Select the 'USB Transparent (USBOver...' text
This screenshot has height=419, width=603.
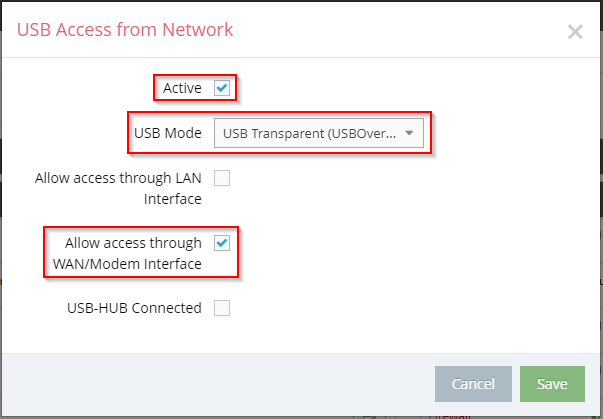pos(309,133)
